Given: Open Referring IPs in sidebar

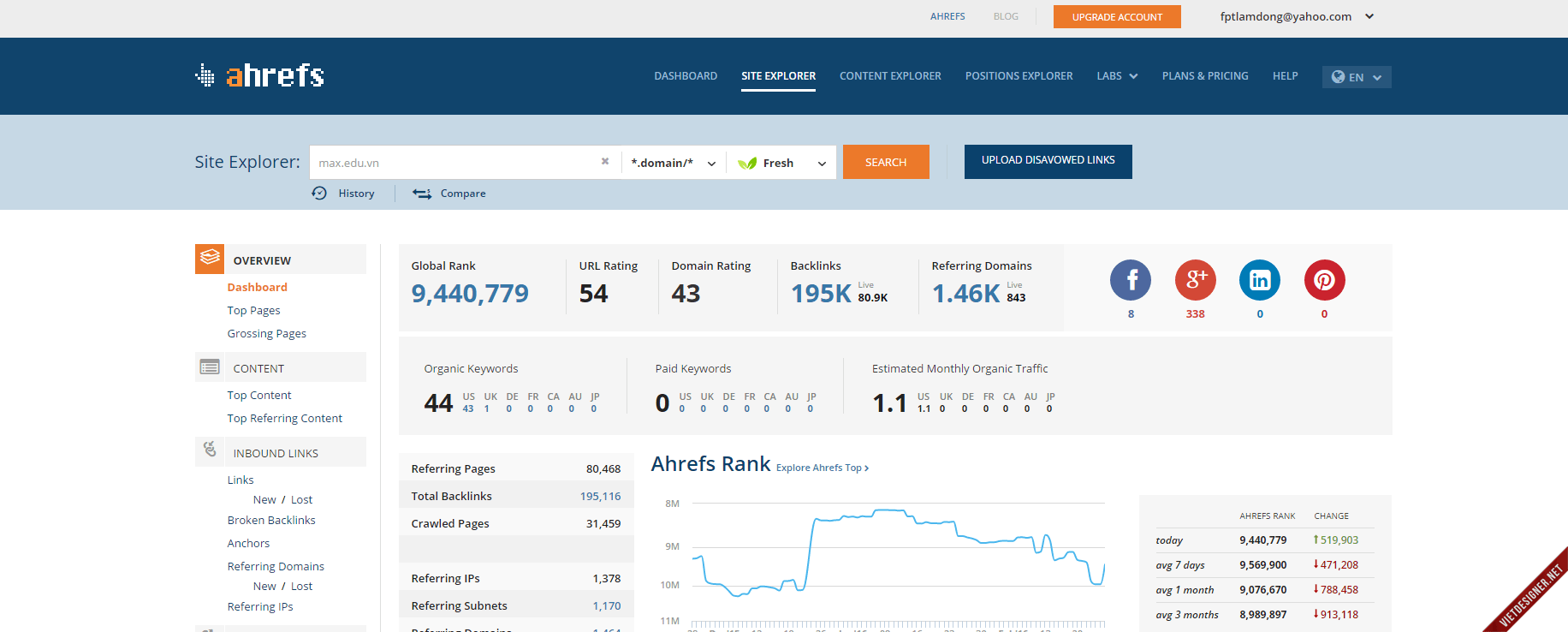Looking at the screenshot, I should [260, 606].
